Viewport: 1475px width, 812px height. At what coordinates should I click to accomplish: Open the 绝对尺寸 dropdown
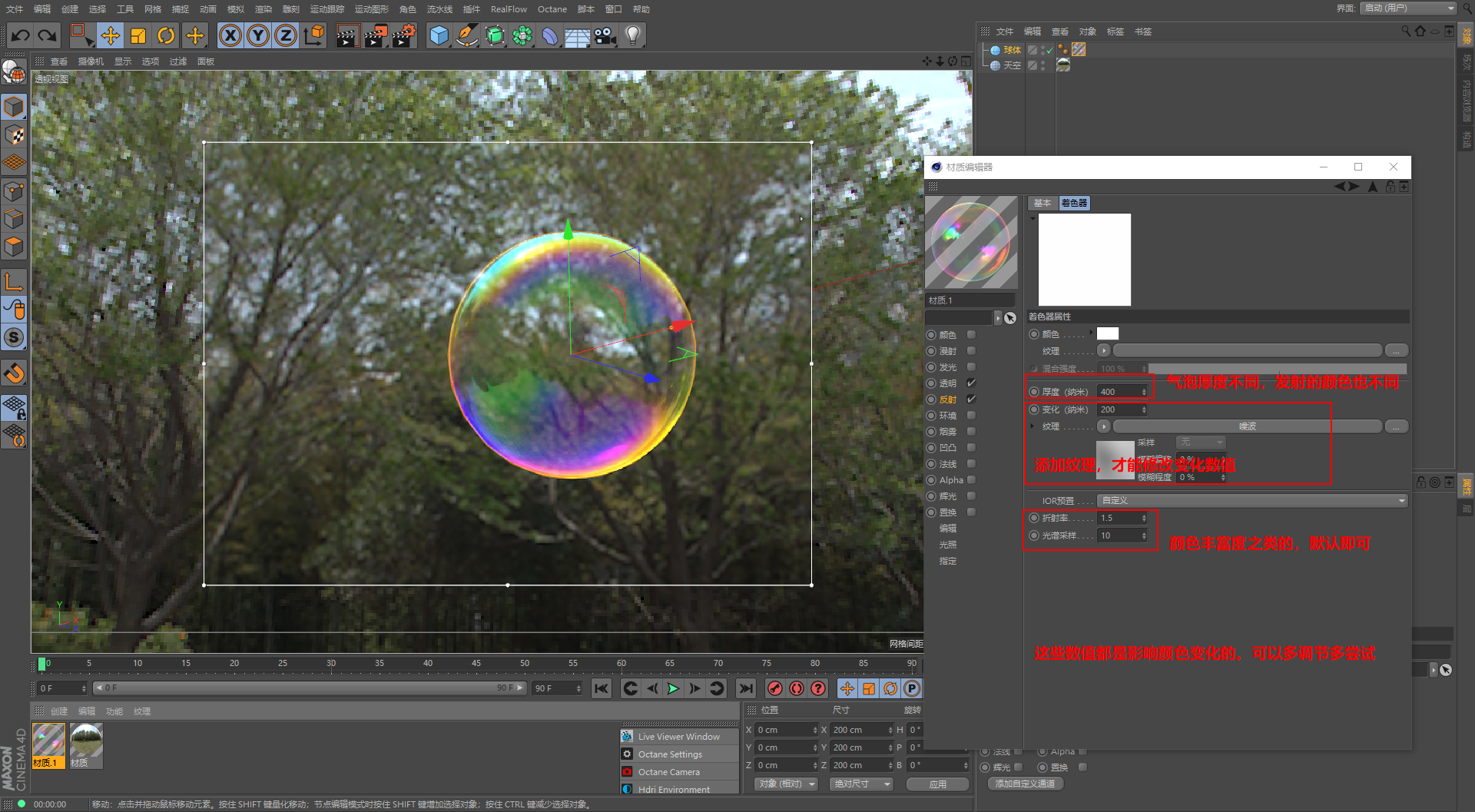[862, 784]
